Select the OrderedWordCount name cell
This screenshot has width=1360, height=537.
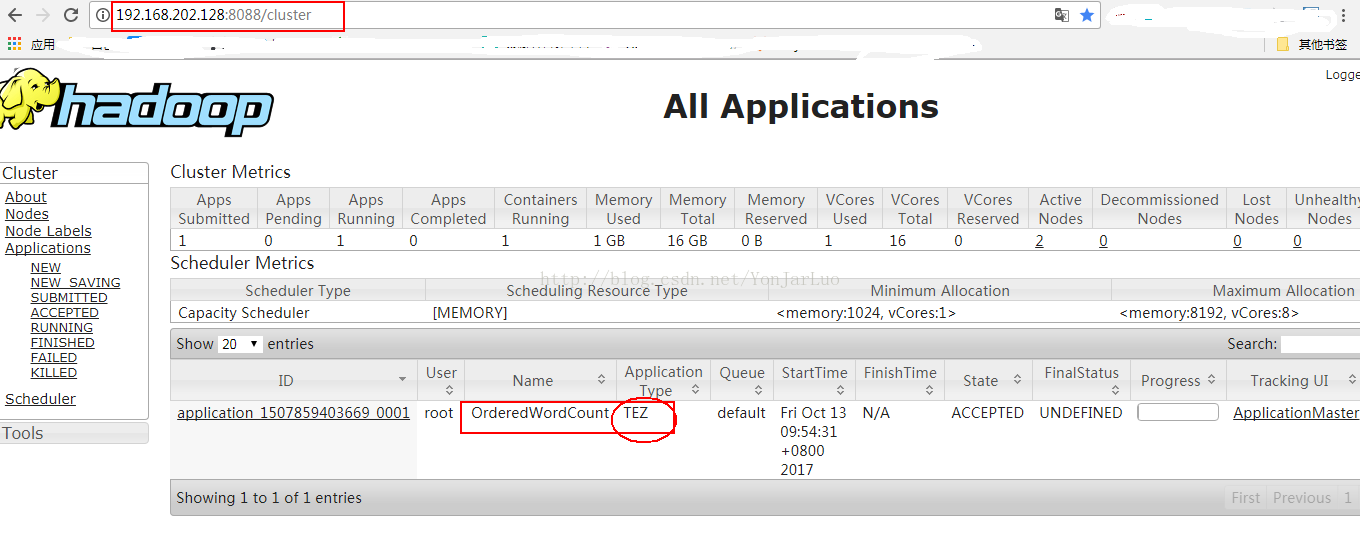(540, 413)
